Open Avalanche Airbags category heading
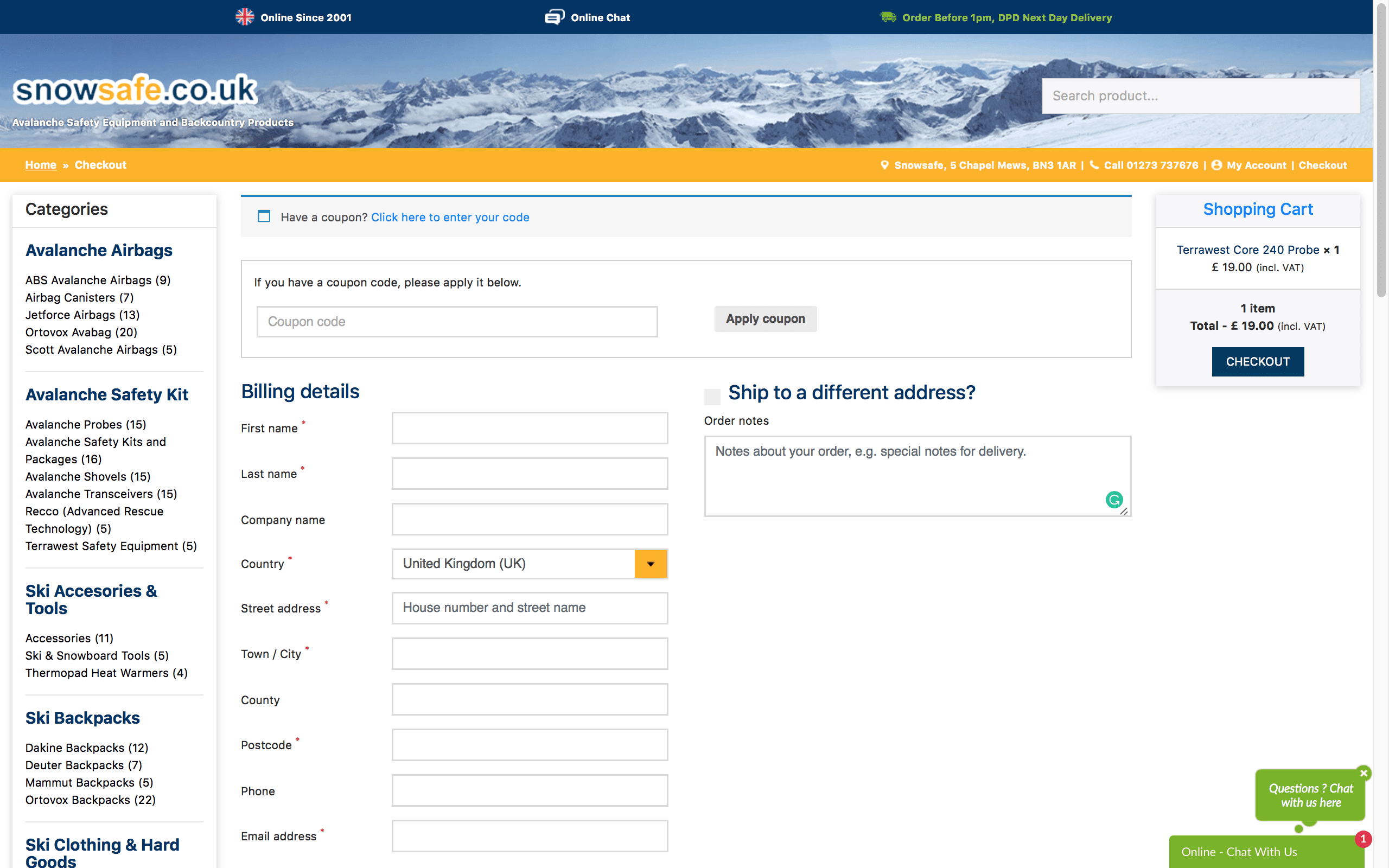This screenshot has height=868, width=1389. tap(99, 250)
